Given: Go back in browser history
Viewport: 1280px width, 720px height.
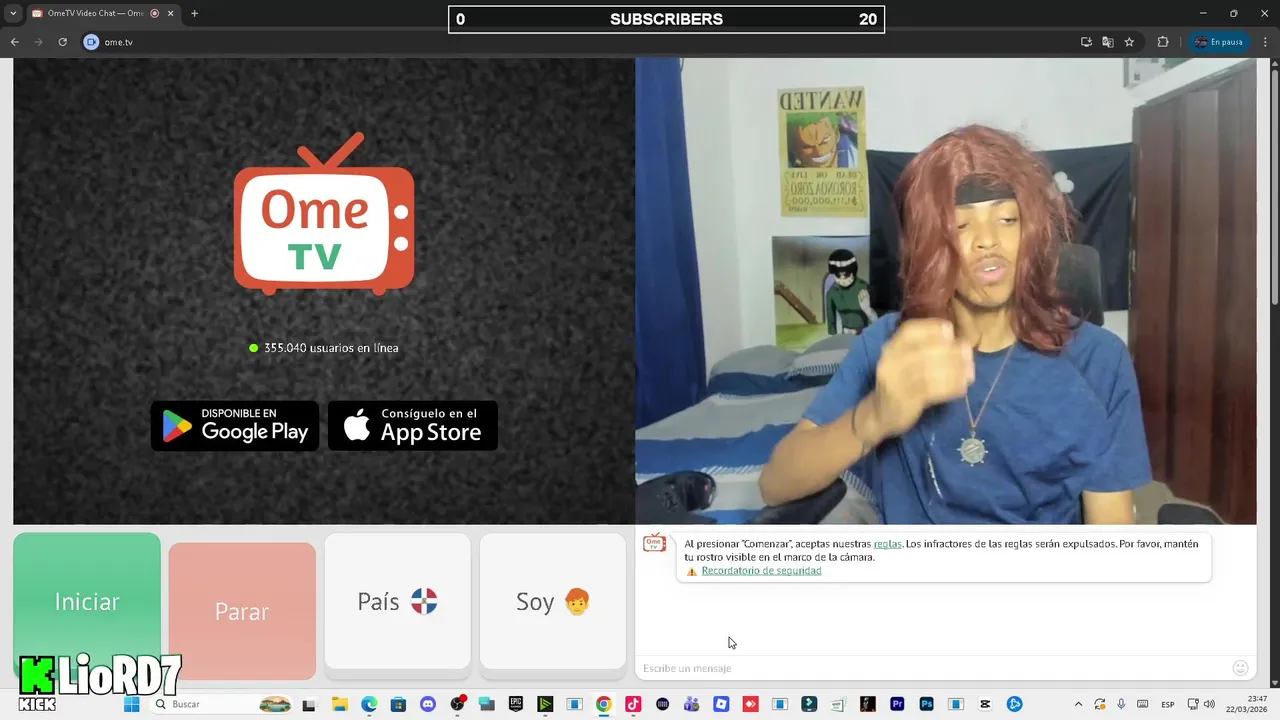Looking at the screenshot, I should click(15, 42).
